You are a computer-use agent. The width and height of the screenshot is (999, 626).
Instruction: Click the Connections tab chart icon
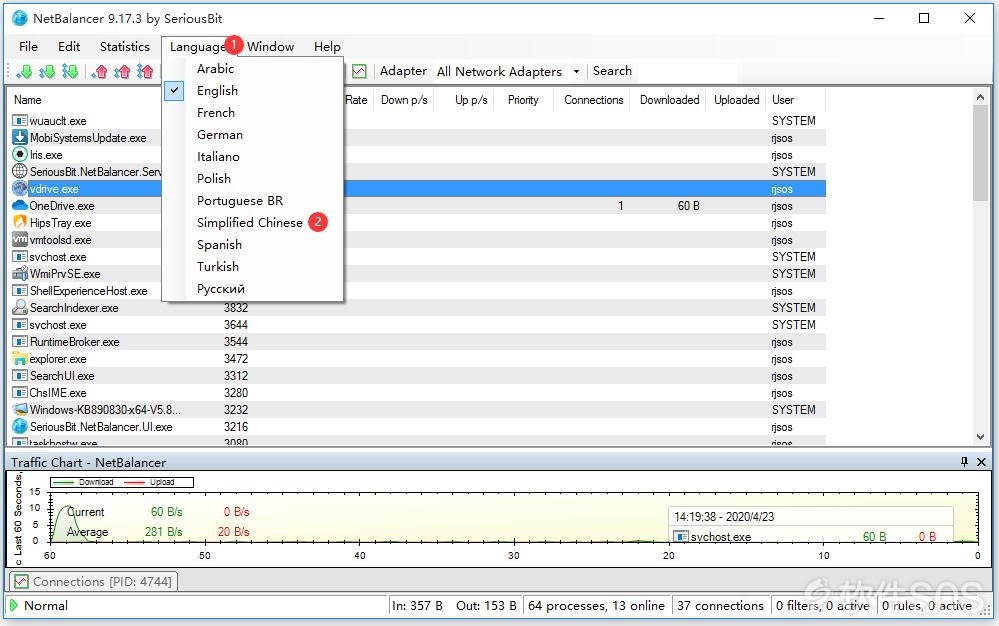(22, 581)
